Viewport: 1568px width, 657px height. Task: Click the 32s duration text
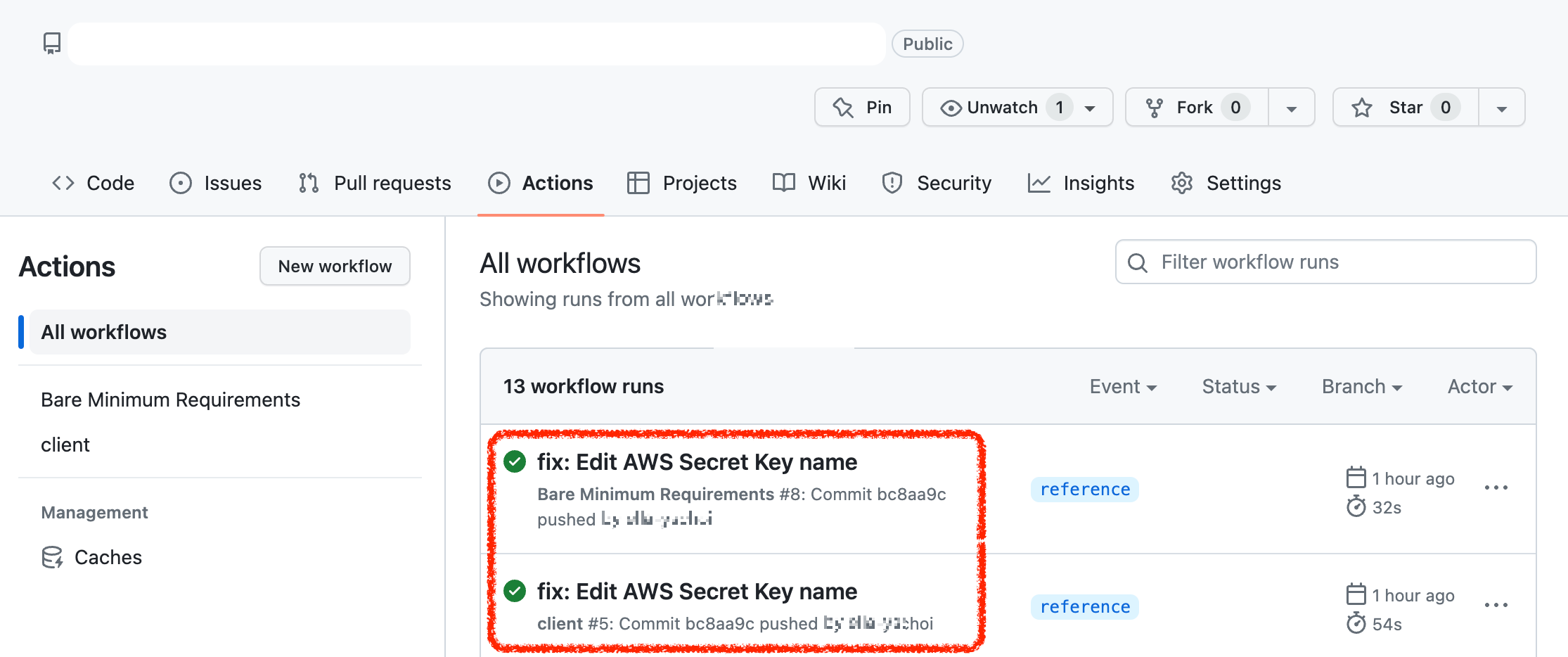pyautogui.click(x=1387, y=507)
